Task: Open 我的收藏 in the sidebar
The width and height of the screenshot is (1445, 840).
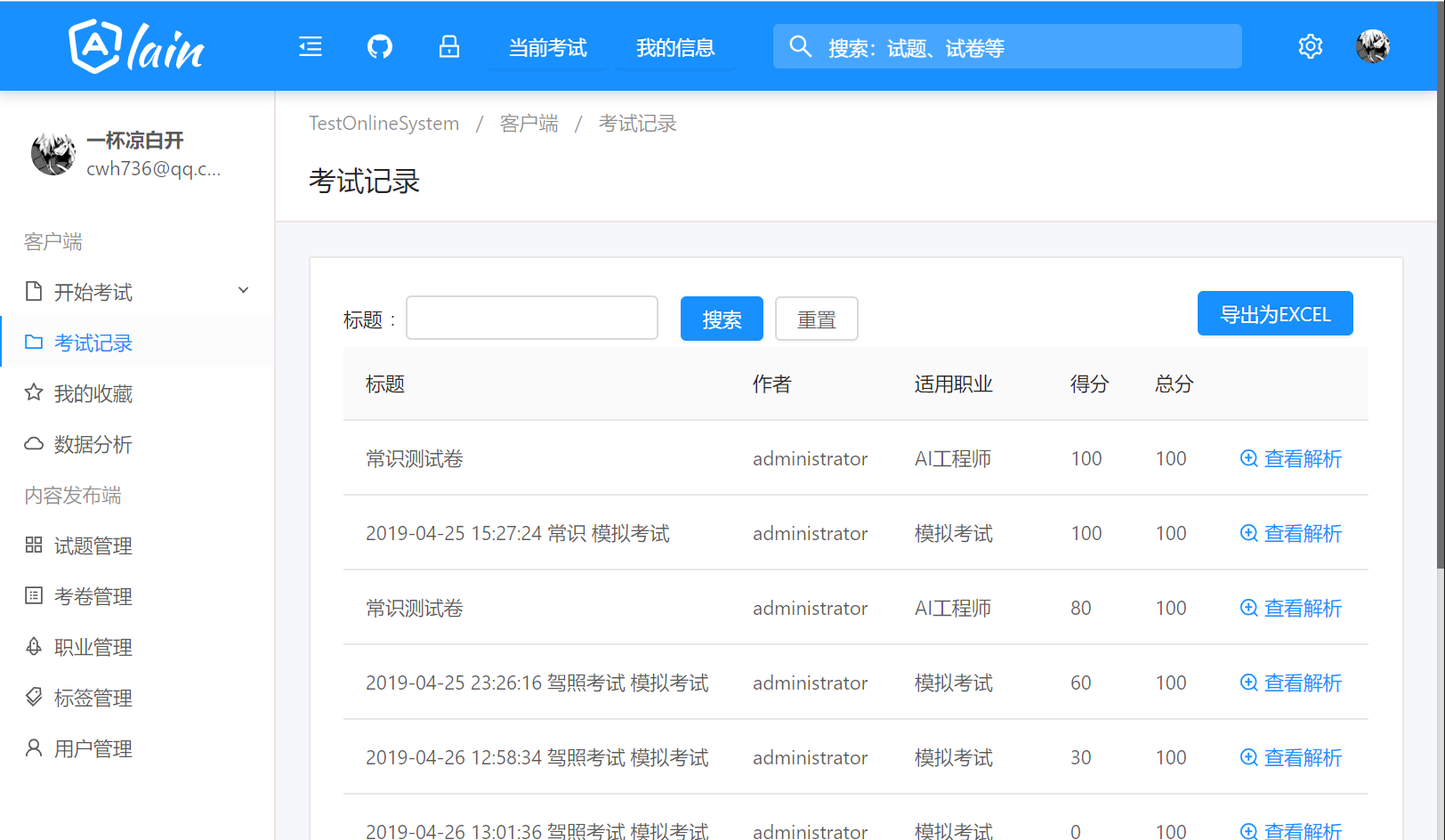Action: (137, 393)
